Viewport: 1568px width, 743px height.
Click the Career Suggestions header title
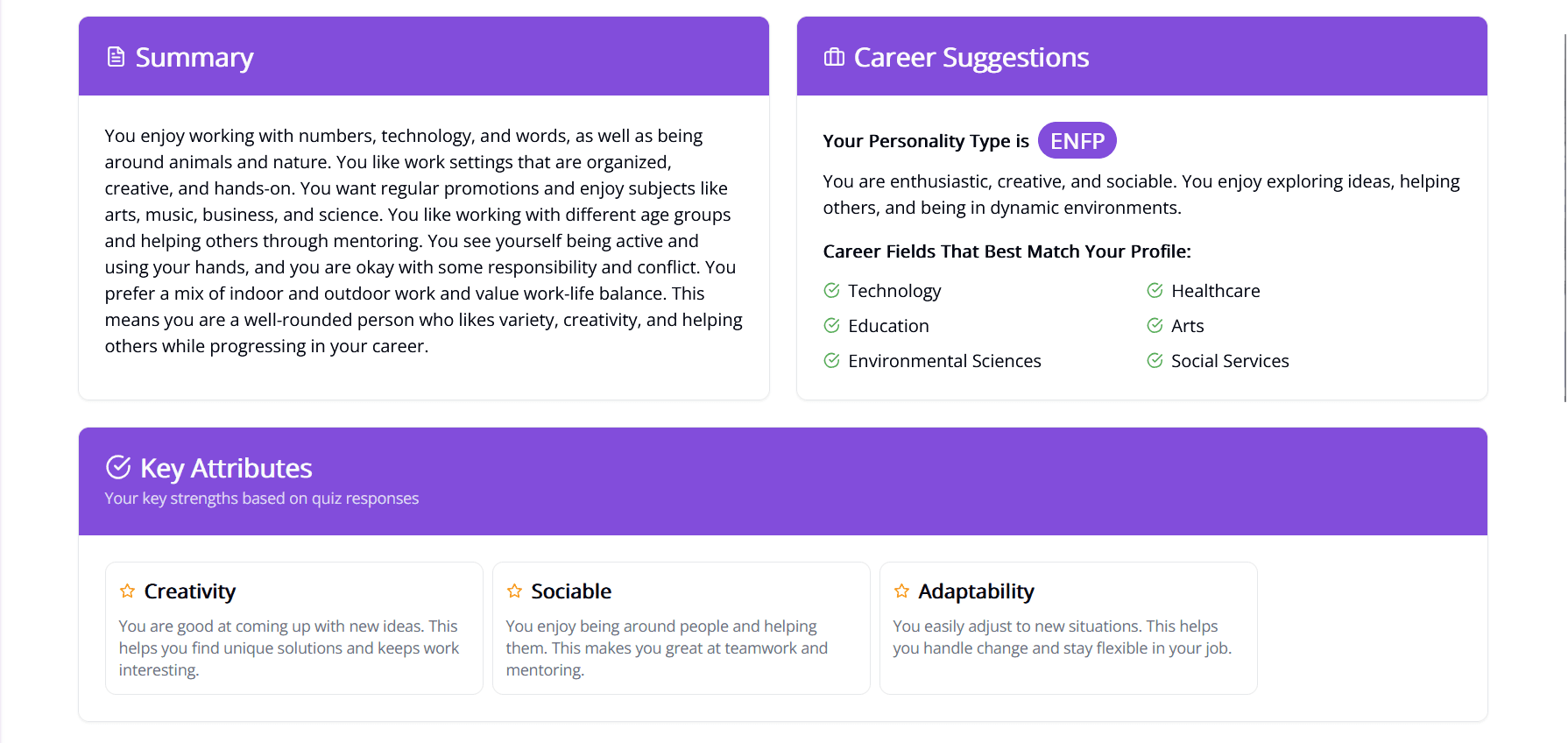tap(971, 57)
